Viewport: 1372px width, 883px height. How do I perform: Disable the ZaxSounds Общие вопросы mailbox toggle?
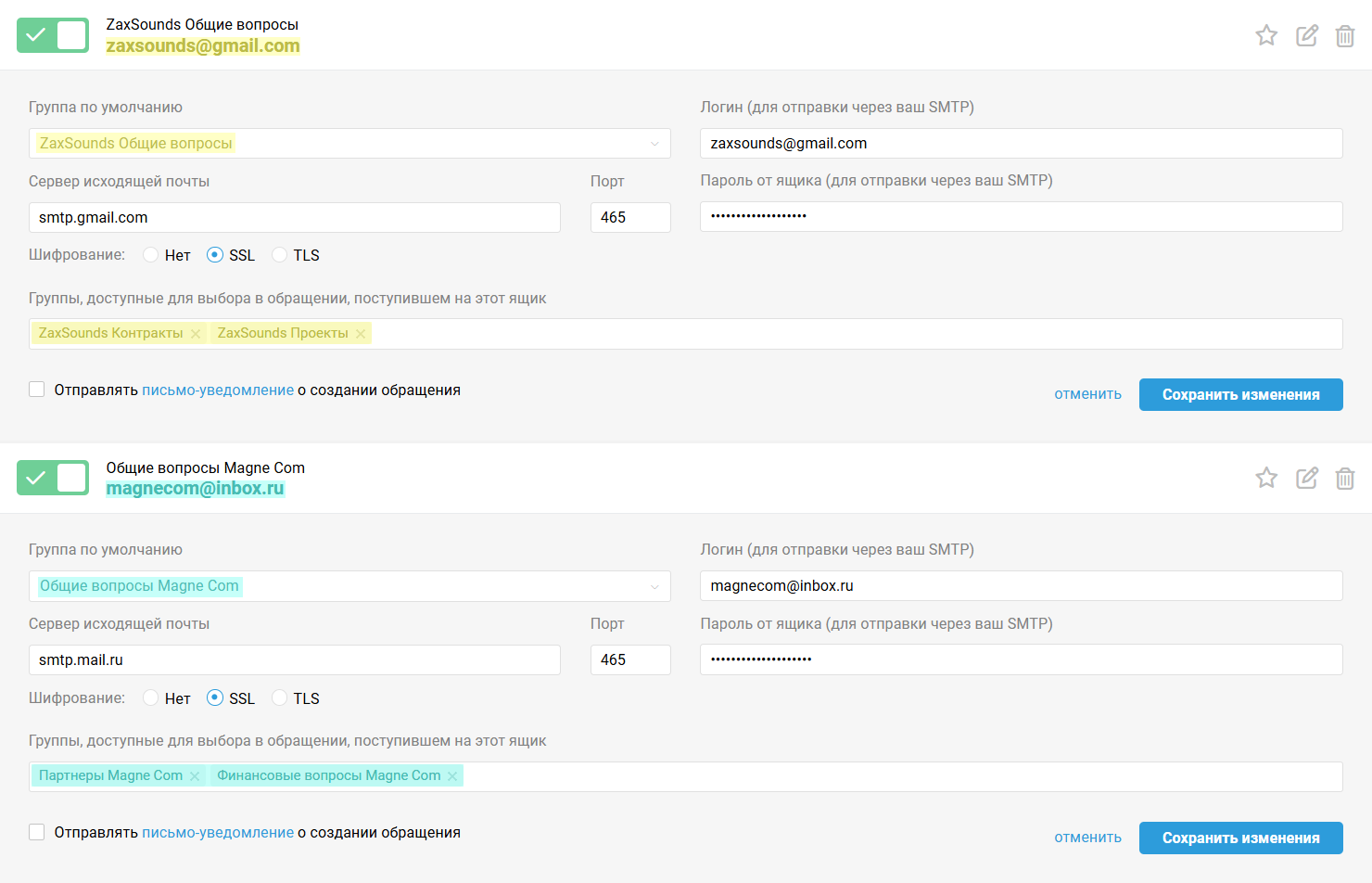53,35
